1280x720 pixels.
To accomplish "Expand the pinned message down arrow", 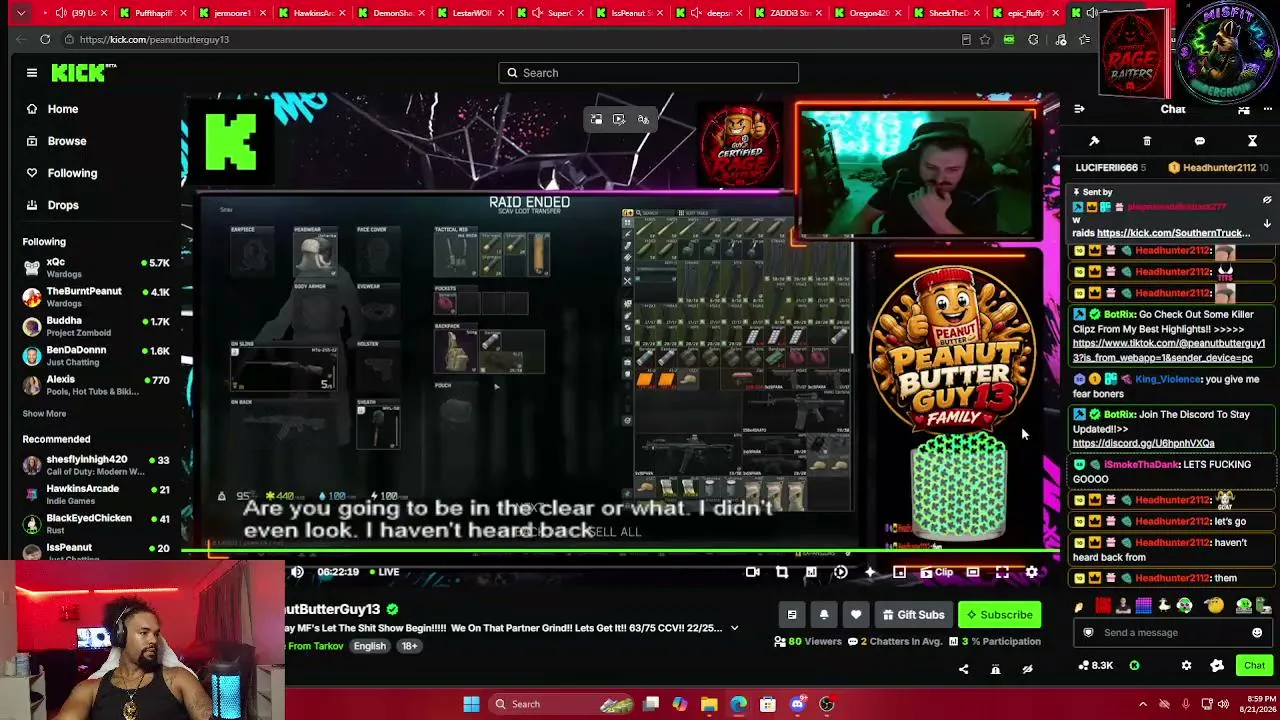I will click(x=1267, y=224).
